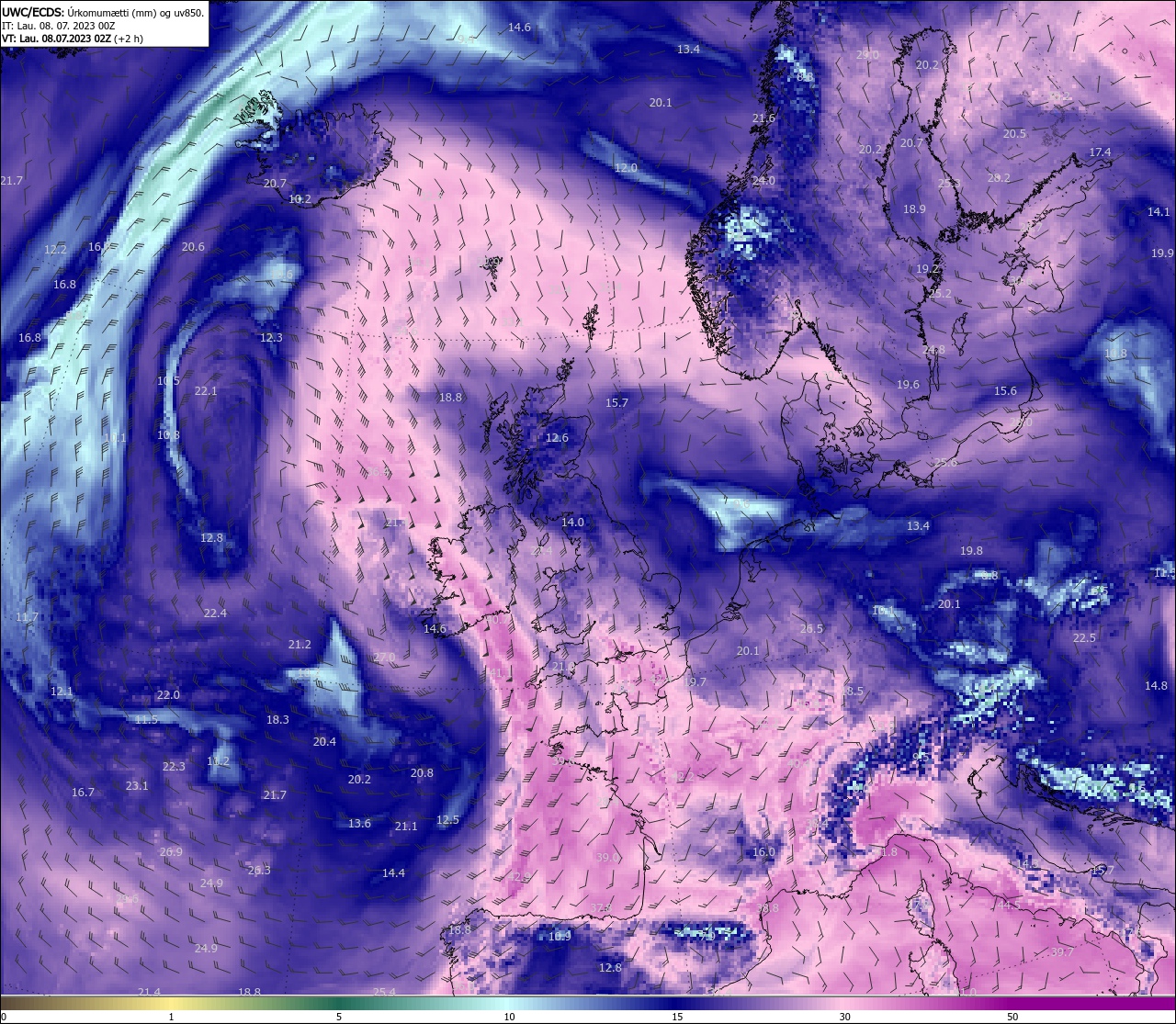The image size is (1176, 1024).
Task: Click the map value '22.1'
Action: click(206, 391)
